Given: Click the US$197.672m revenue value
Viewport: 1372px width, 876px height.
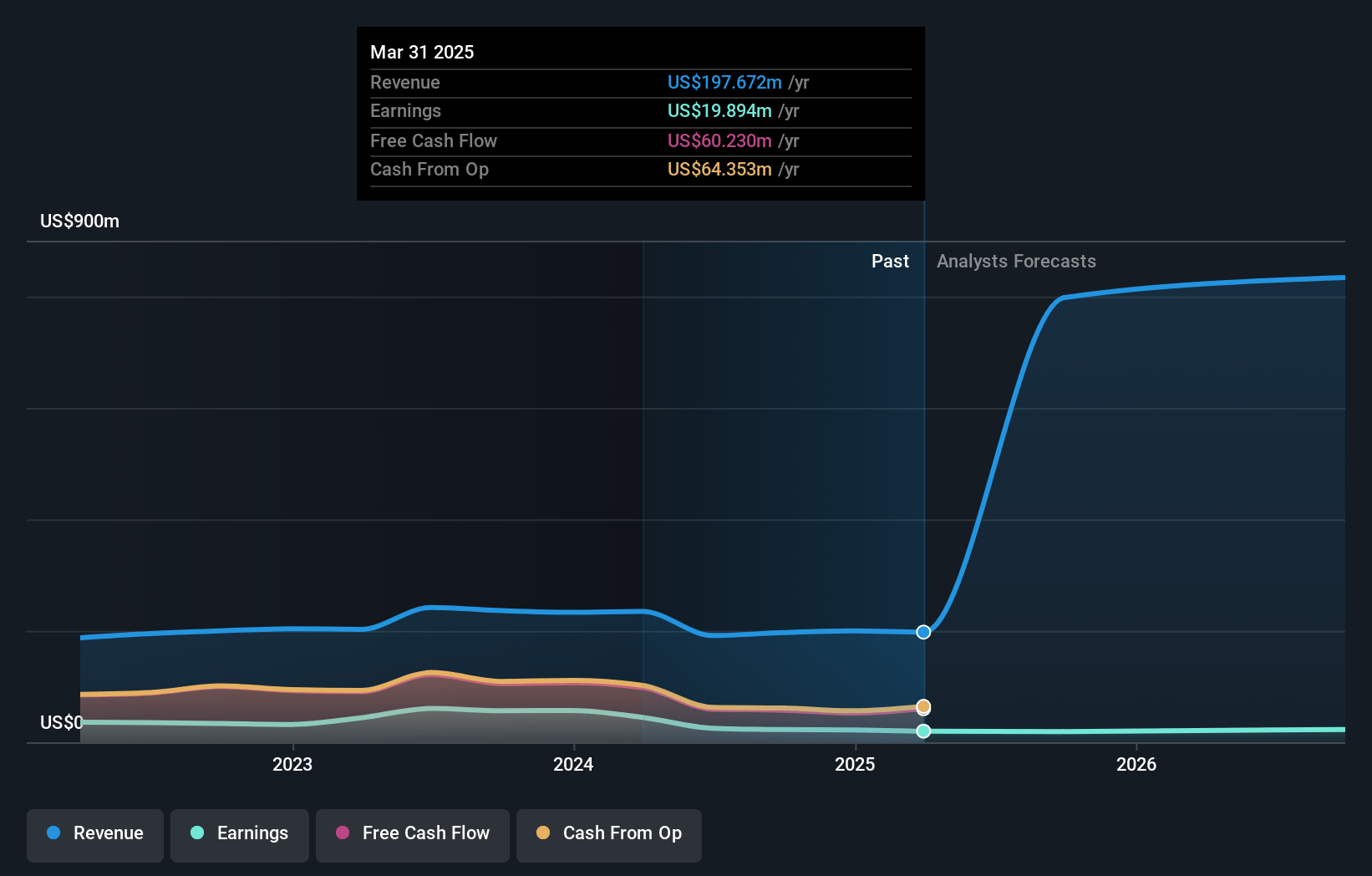Looking at the screenshot, I should click(x=724, y=83).
